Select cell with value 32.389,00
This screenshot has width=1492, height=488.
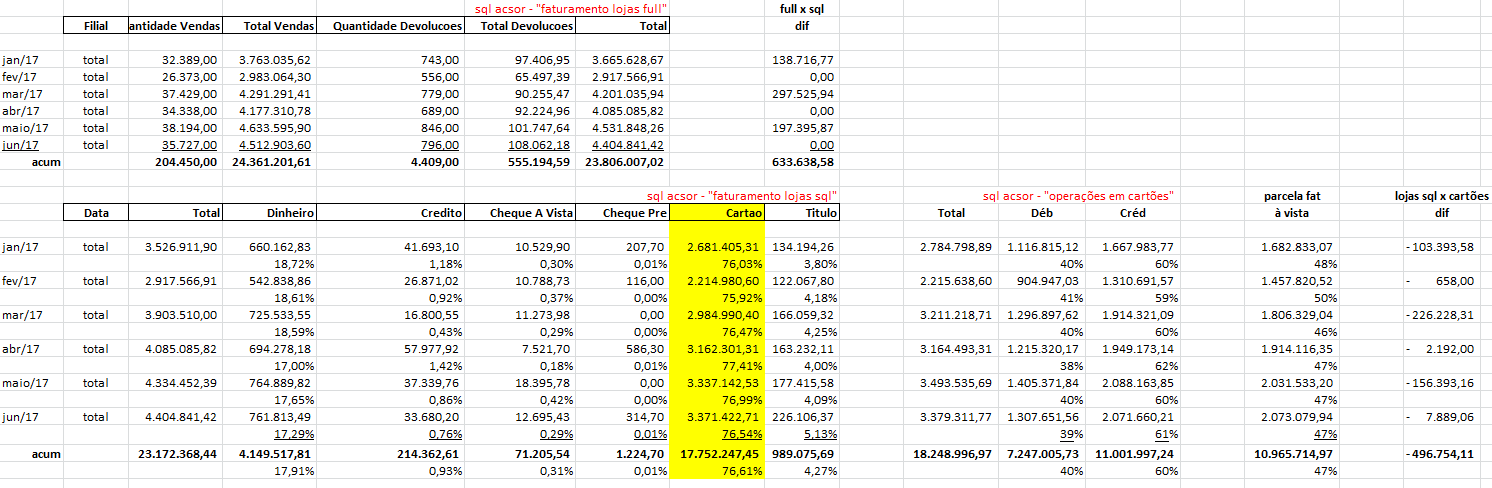click(x=188, y=60)
